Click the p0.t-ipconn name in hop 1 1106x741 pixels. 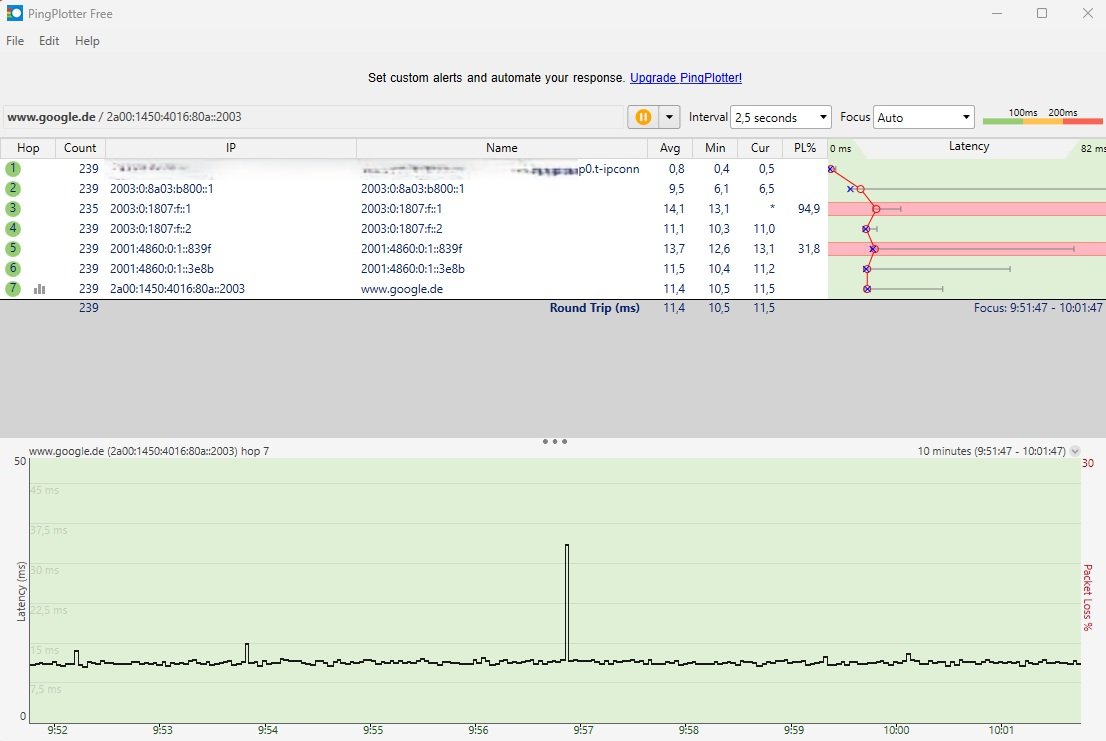pos(609,169)
